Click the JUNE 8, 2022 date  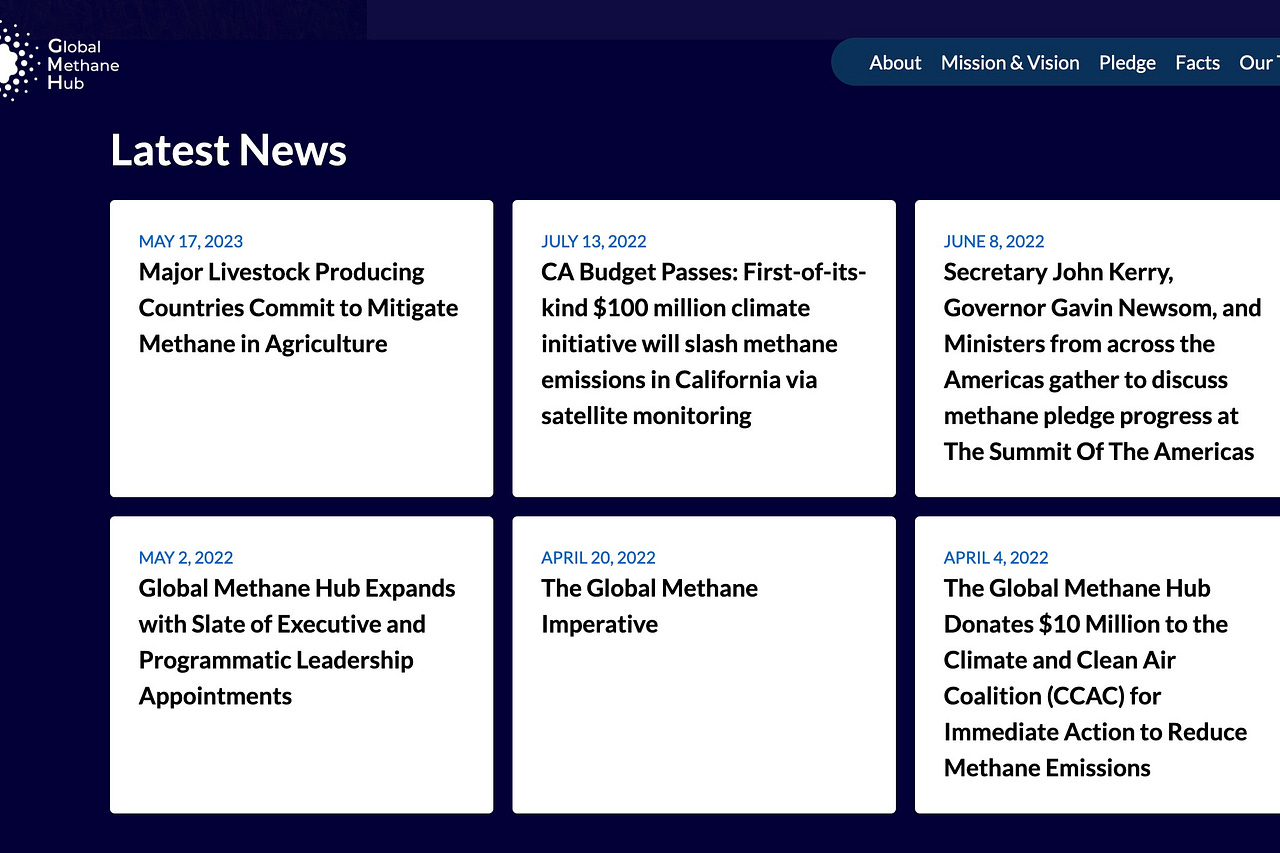tap(994, 241)
